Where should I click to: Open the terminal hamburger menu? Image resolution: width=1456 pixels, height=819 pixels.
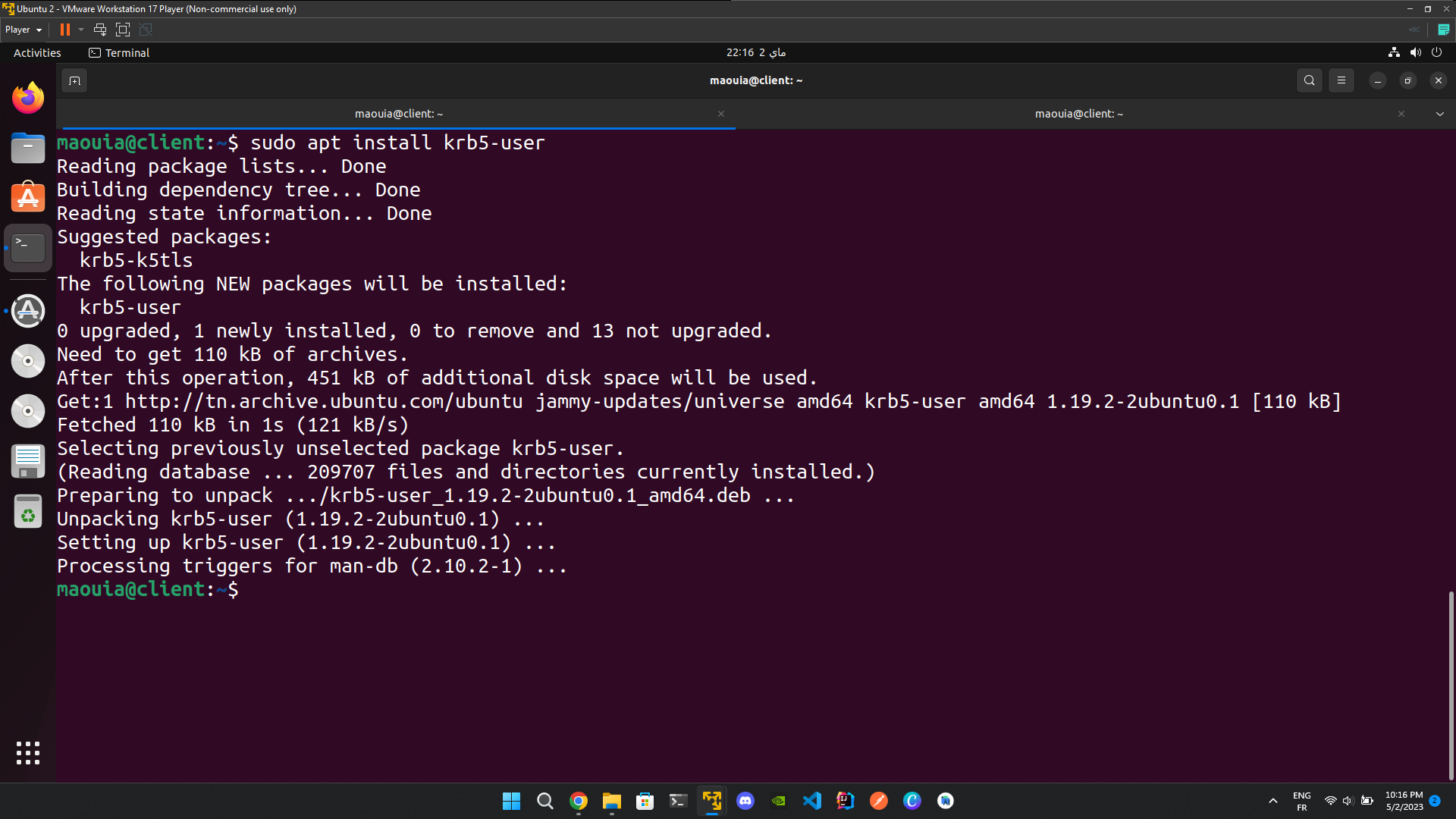coord(1341,80)
